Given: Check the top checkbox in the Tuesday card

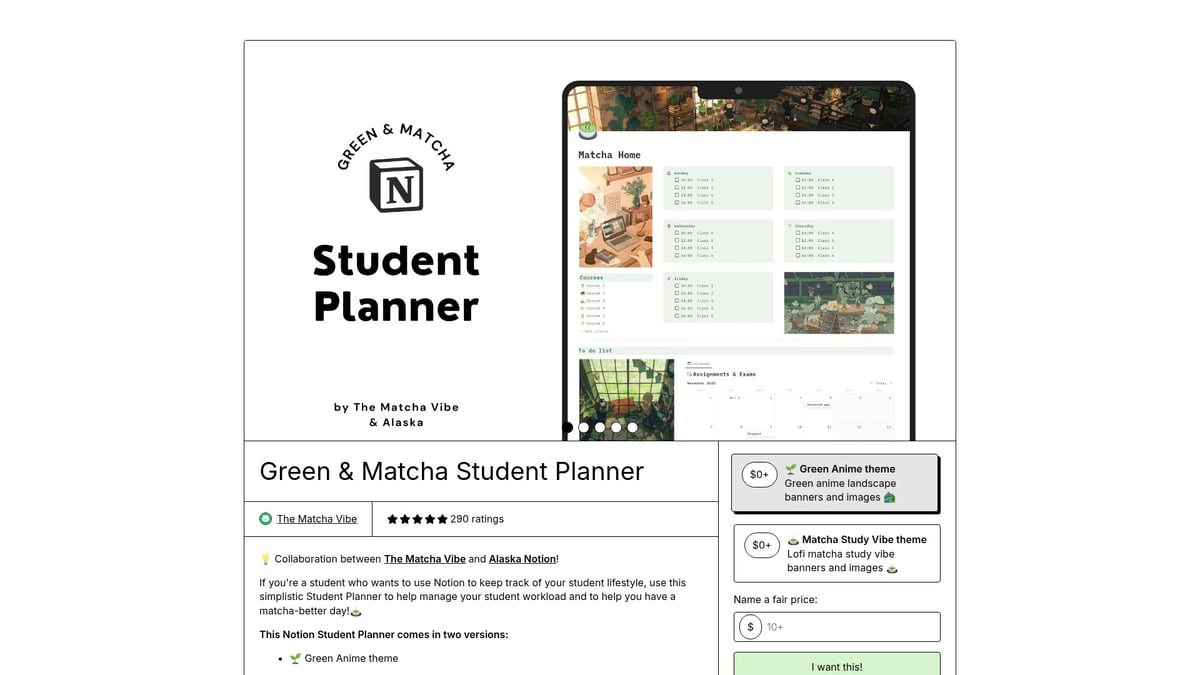Looking at the screenshot, I should tap(797, 180).
